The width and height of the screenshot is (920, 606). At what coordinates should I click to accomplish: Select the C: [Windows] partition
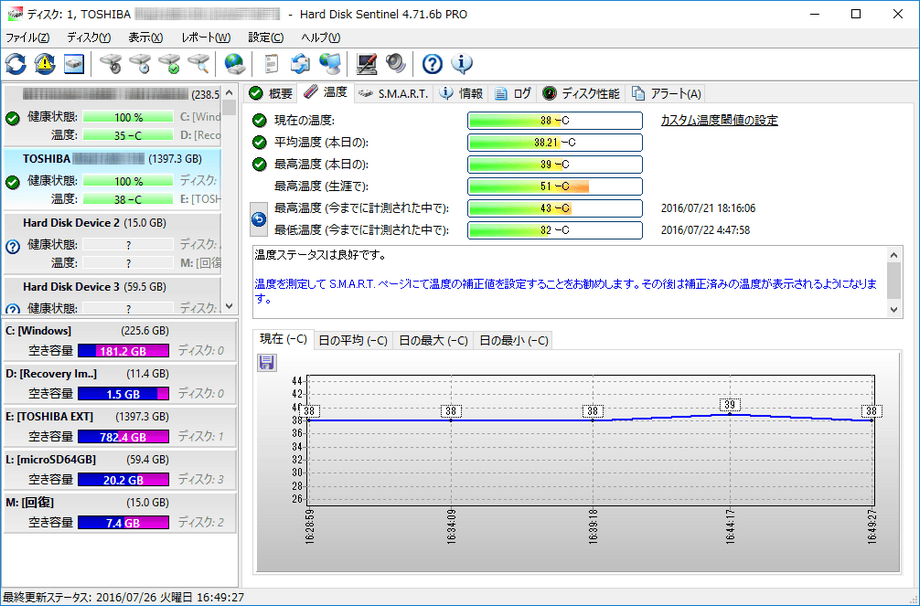click(x=120, y=341)
